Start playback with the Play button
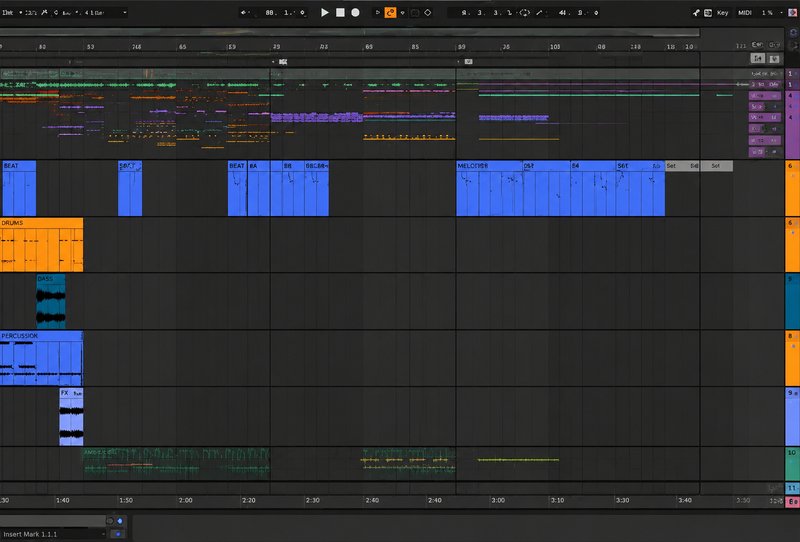 tap(324, 12)
